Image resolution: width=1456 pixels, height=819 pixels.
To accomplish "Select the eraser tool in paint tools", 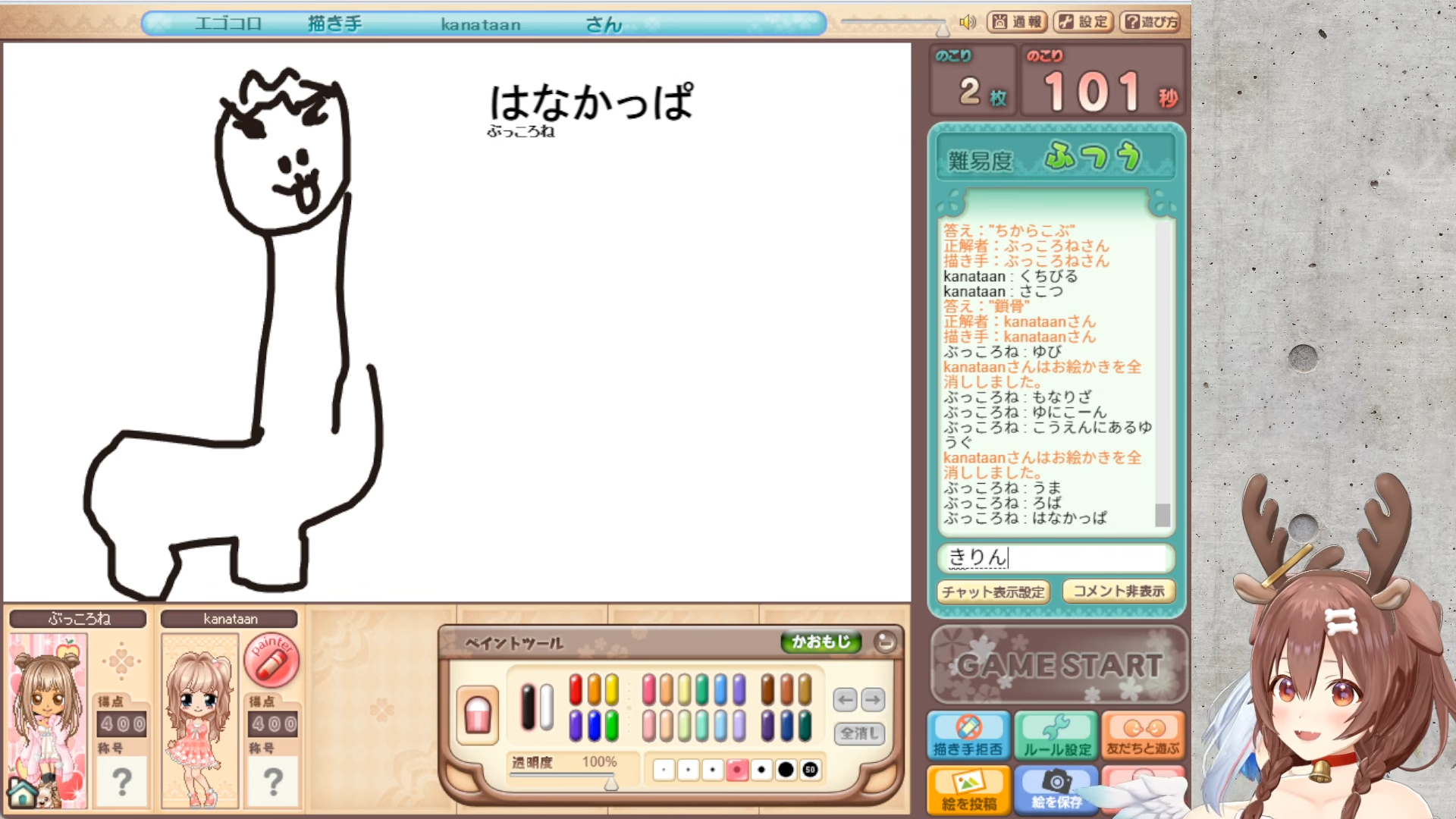I will [x=478, y=714].
